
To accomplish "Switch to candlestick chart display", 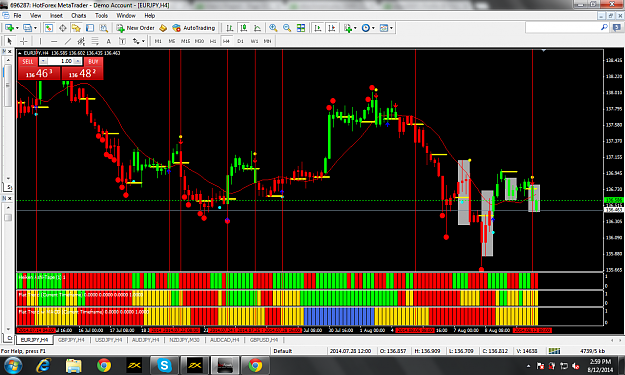I will (x=244, y=28).
